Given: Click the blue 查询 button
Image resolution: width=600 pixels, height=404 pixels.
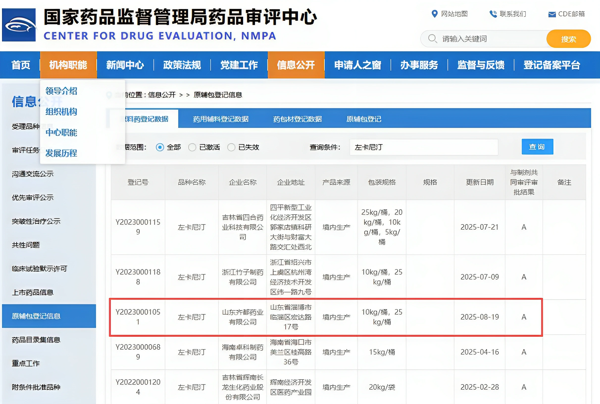Looking at the screenshot, I should pyautogui.click(x=537, y=147).
